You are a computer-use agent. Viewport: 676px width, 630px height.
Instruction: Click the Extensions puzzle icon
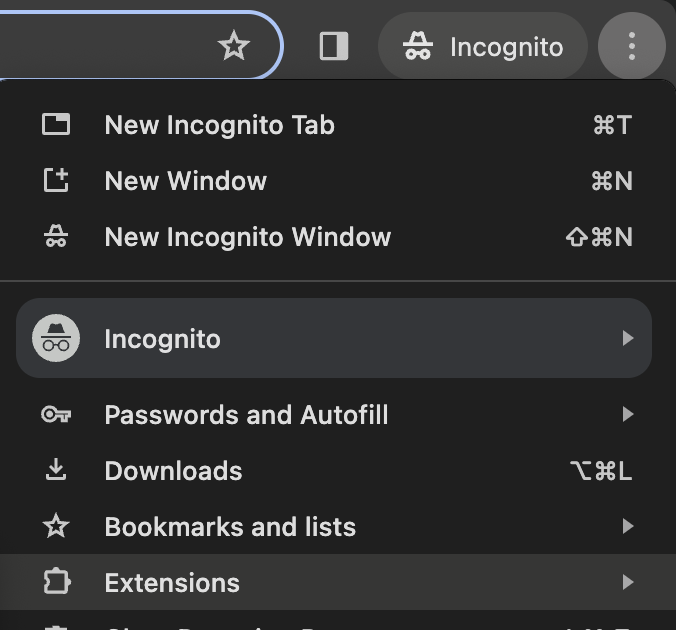point(56,583)
